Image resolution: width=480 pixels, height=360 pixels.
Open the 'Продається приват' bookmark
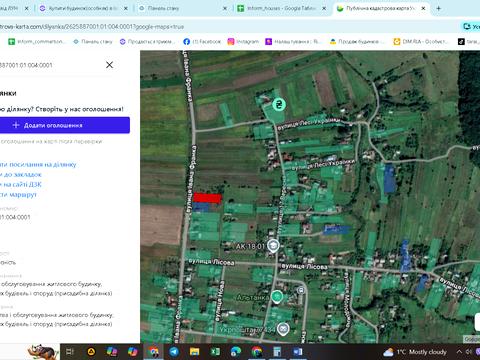pos(147,42)
